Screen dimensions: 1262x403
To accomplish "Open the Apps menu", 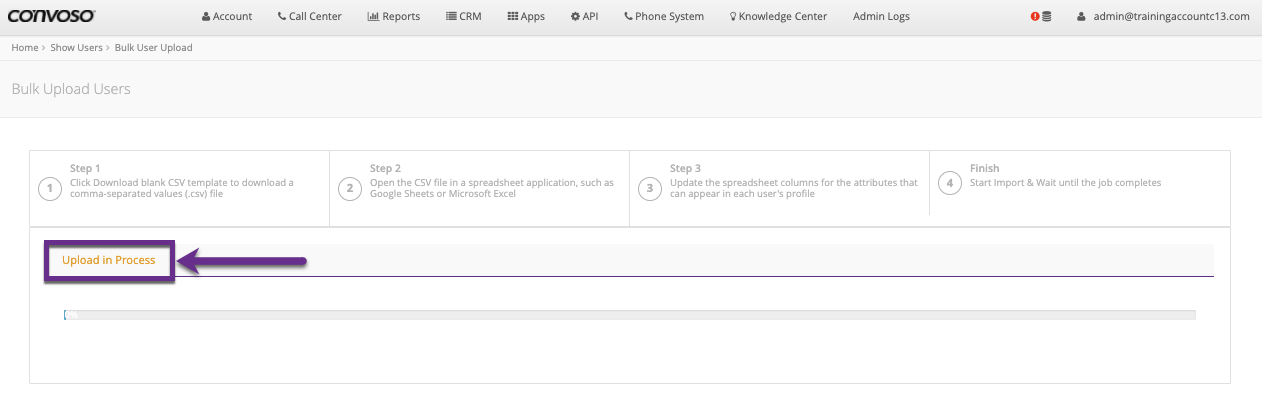I will pos(526,17).
